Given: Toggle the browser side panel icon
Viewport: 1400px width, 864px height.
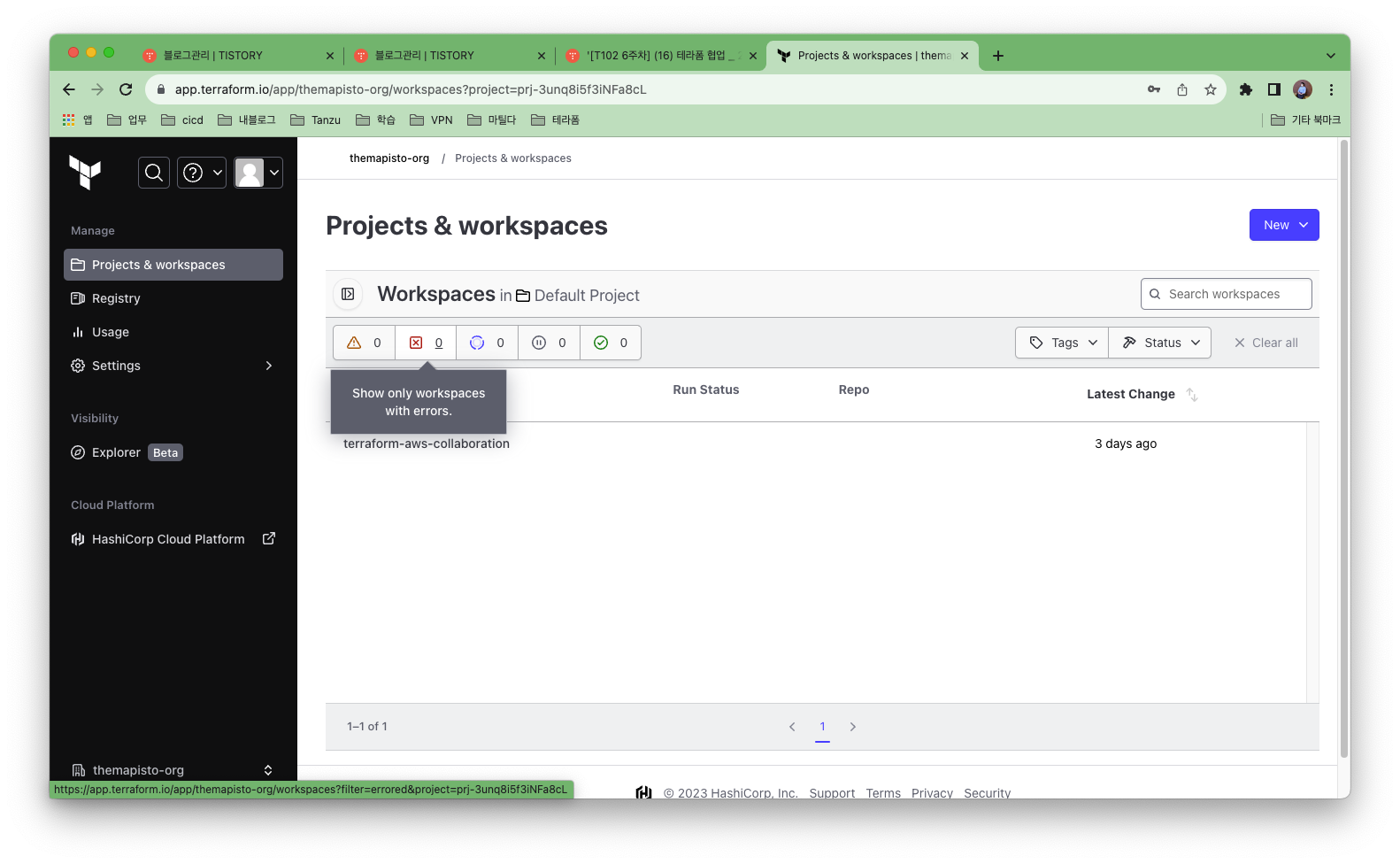Looking at the screenshot, I should (1274, 89).
